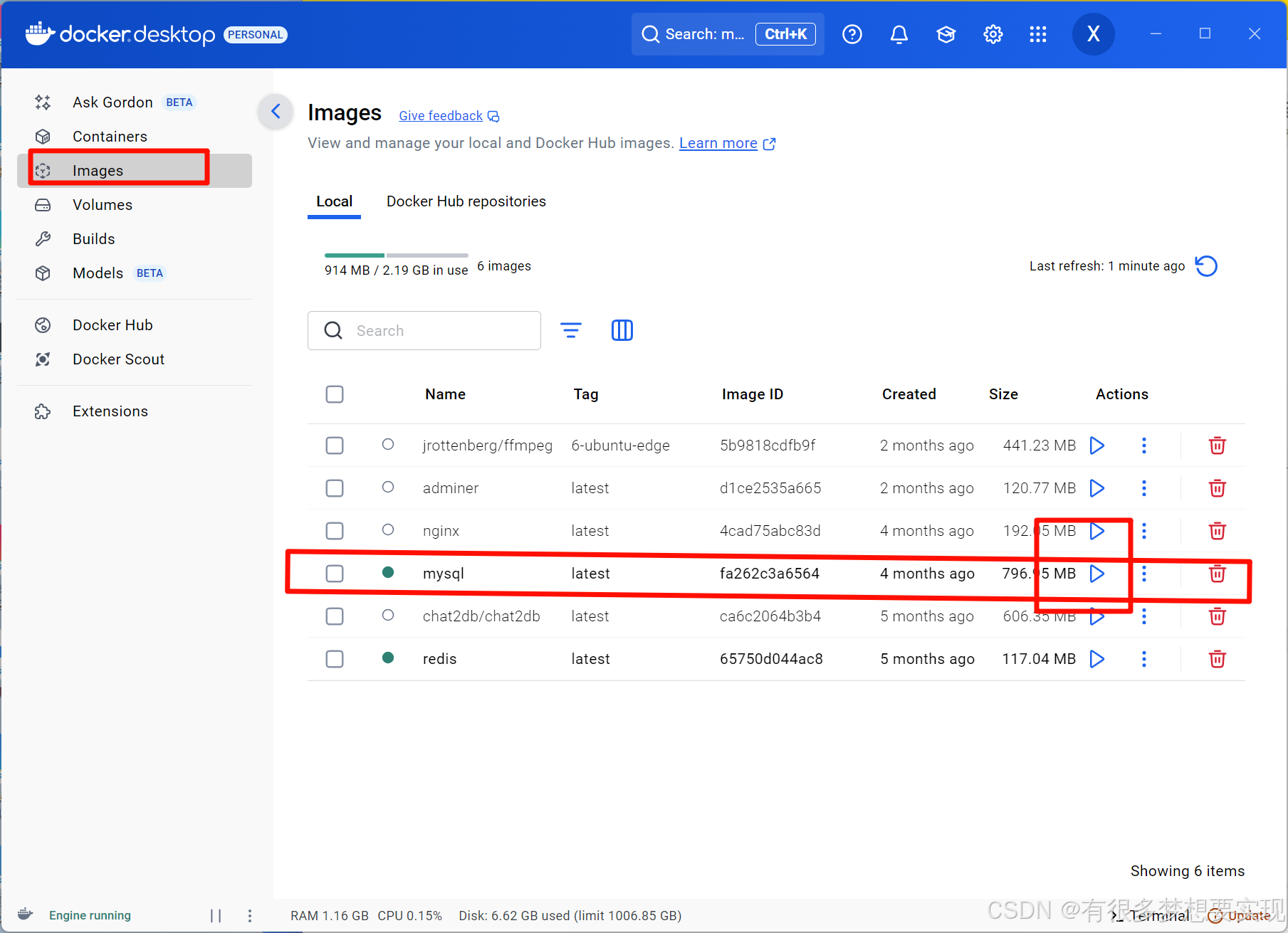Open the global search box with Ctrl+K
Image resolution: width=1288 pixels, height=933 pixels.
(x=728, y=34)
